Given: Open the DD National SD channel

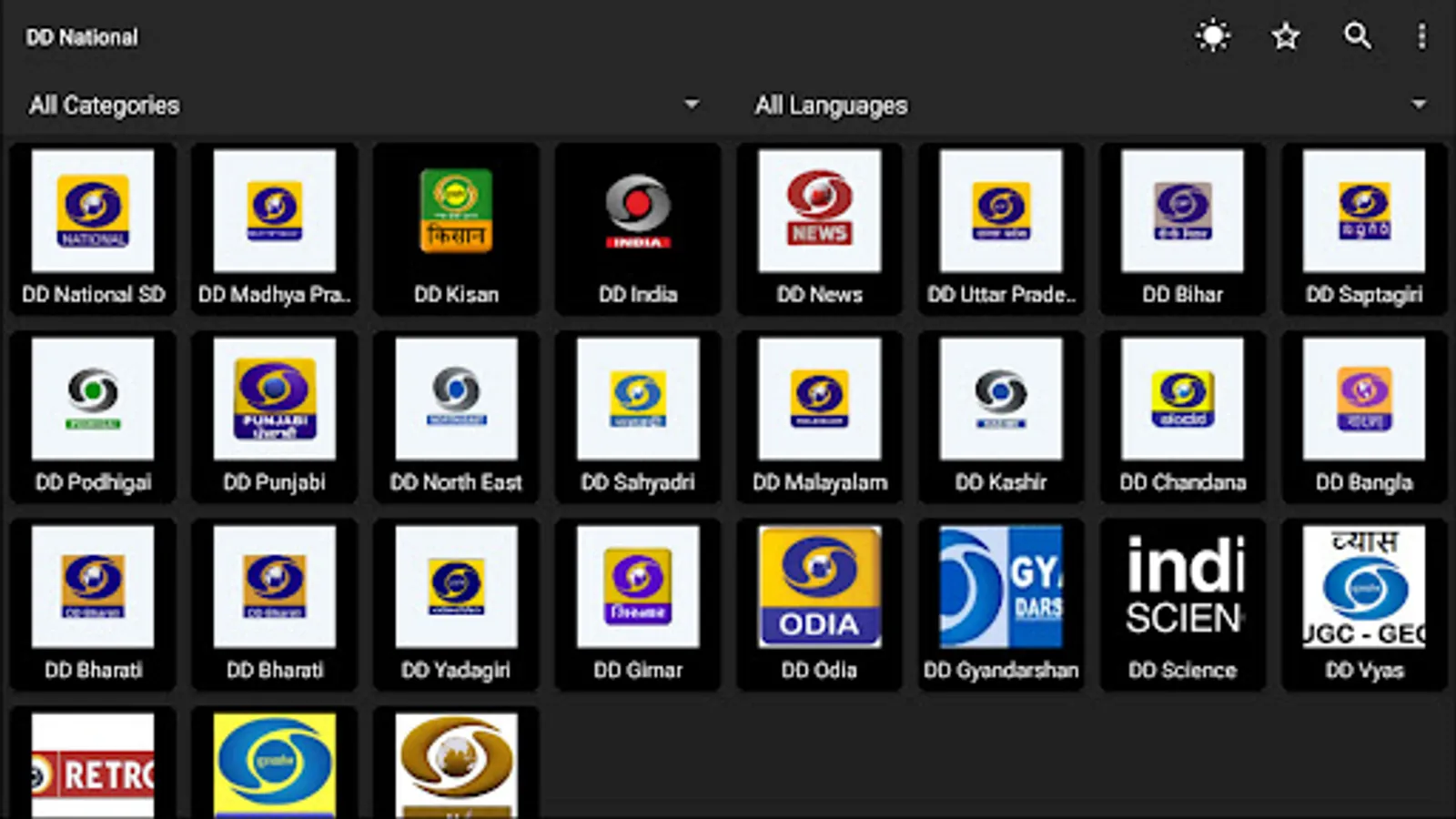Looking at the screenshot, I should click(x=93, y=228).
